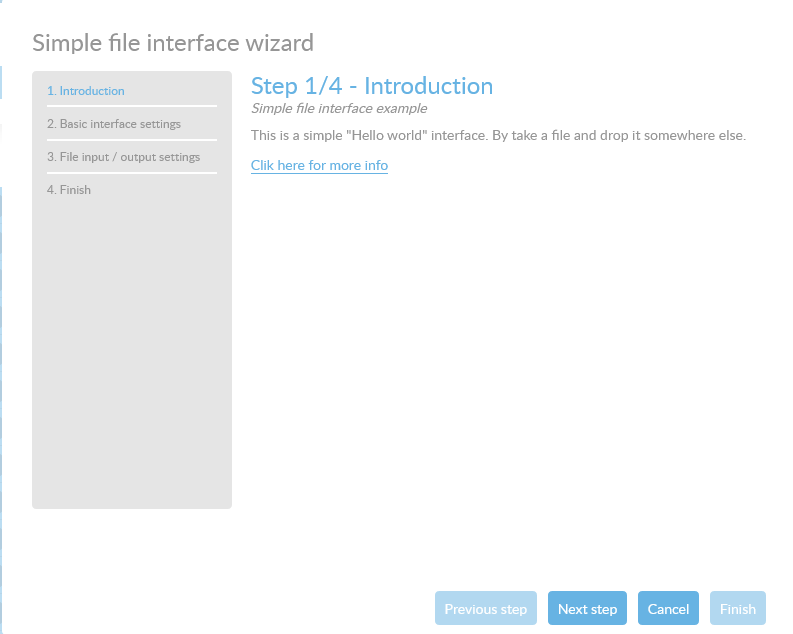Click the divider below Basic interface settings
This screenshot has height=634, width=793.
click(131, 140)
